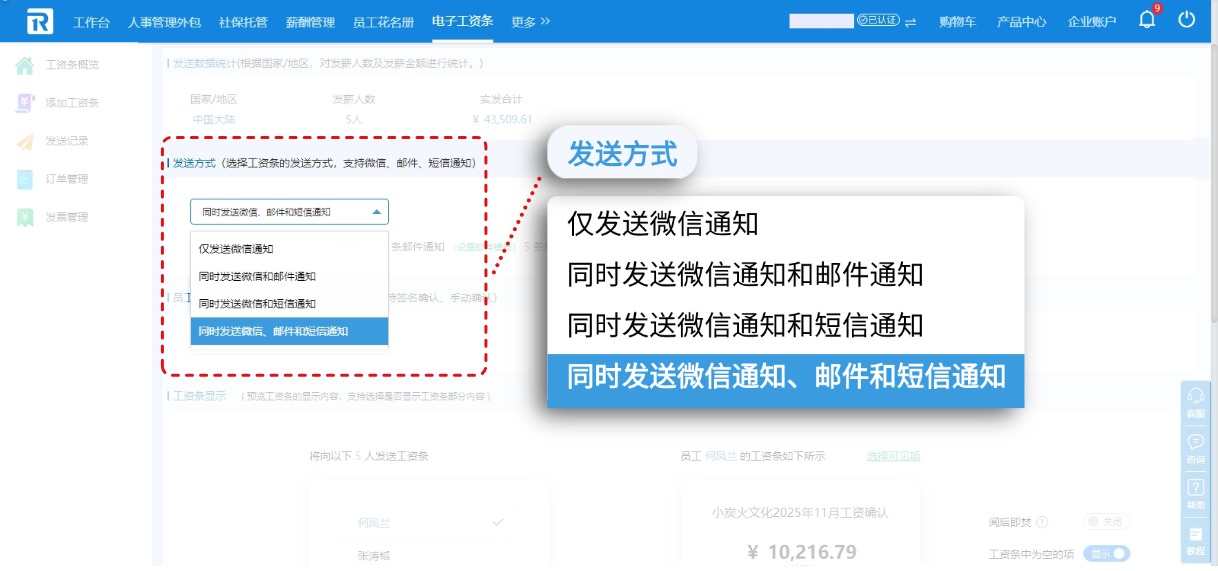Viewport: 1218px width, 571px height.
Task: Go to 企业账户
Action: 1092,22
